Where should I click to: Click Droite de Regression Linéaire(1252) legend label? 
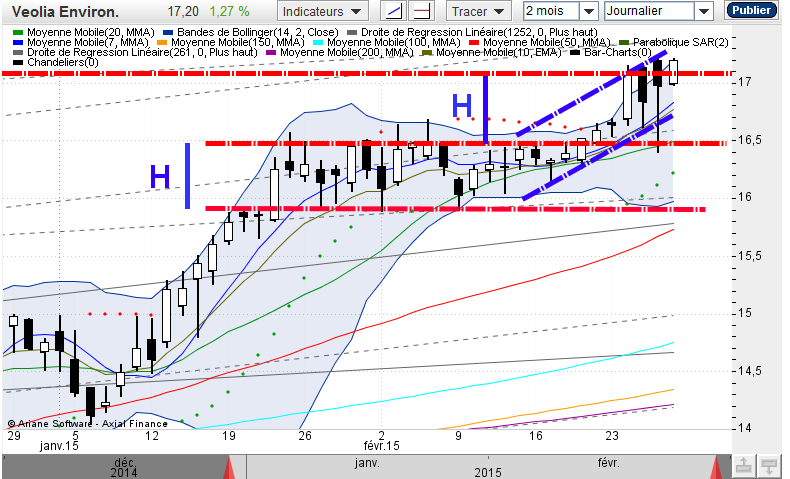479,32
